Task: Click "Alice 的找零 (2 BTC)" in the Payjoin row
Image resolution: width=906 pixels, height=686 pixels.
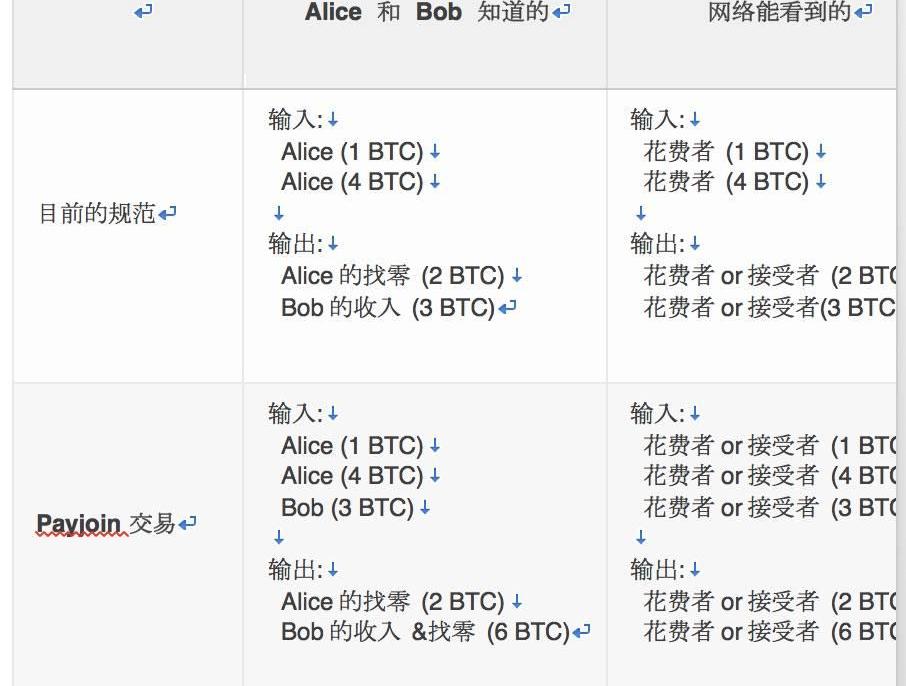Action: pos(392,601)
